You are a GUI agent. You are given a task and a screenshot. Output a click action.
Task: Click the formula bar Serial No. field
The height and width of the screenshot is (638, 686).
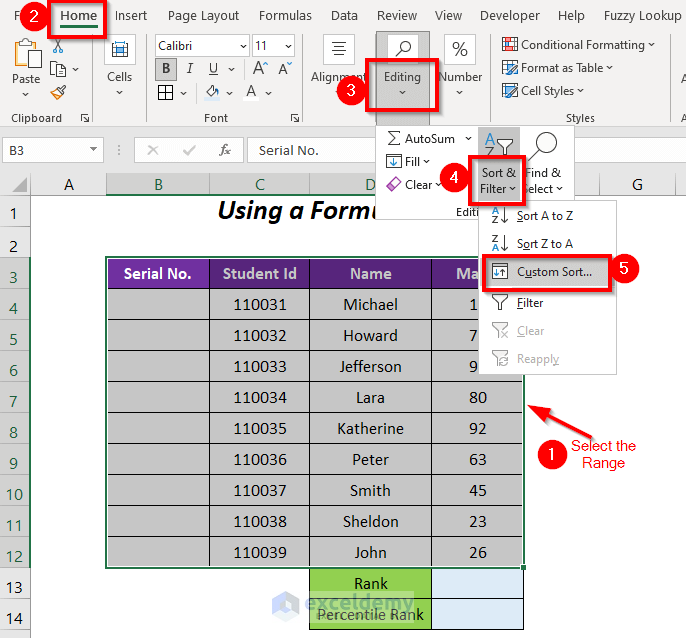pyautogui.click(x=313, y=151)
